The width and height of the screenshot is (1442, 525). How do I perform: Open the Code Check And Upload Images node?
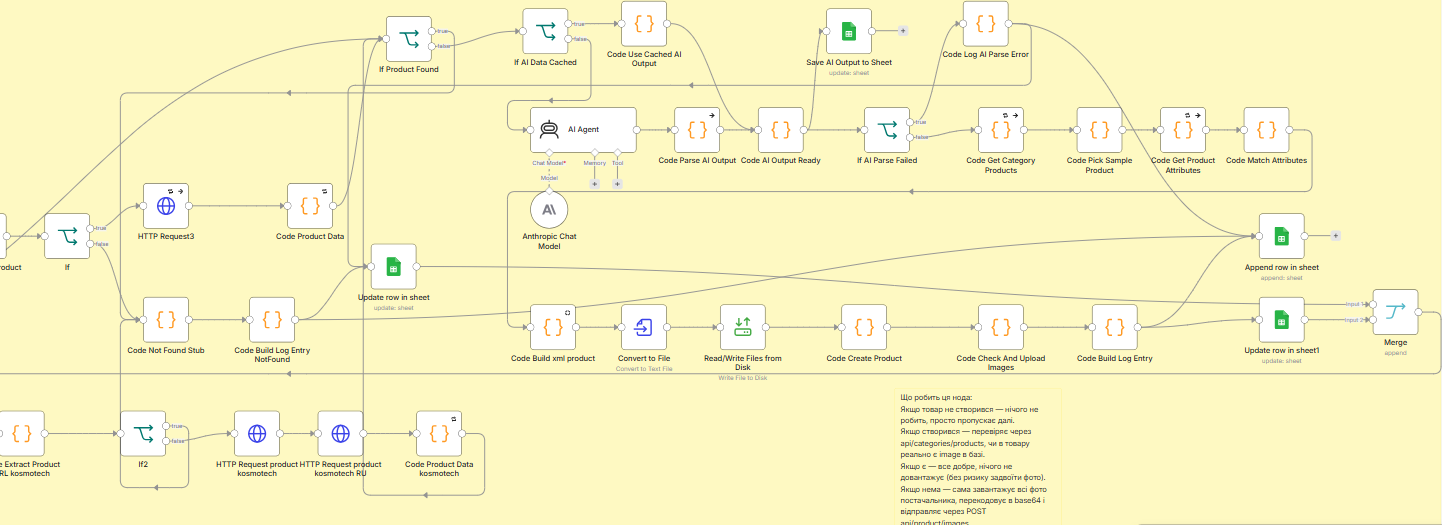(x=1001, y=327)
